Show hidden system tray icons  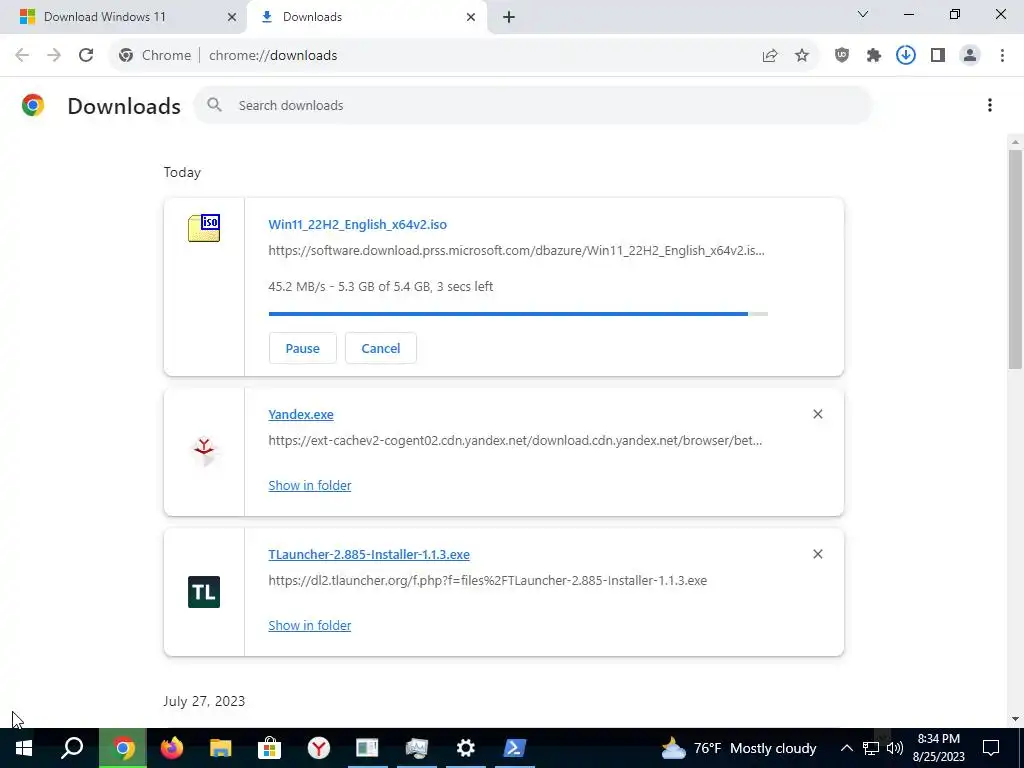tap(846, 748)
